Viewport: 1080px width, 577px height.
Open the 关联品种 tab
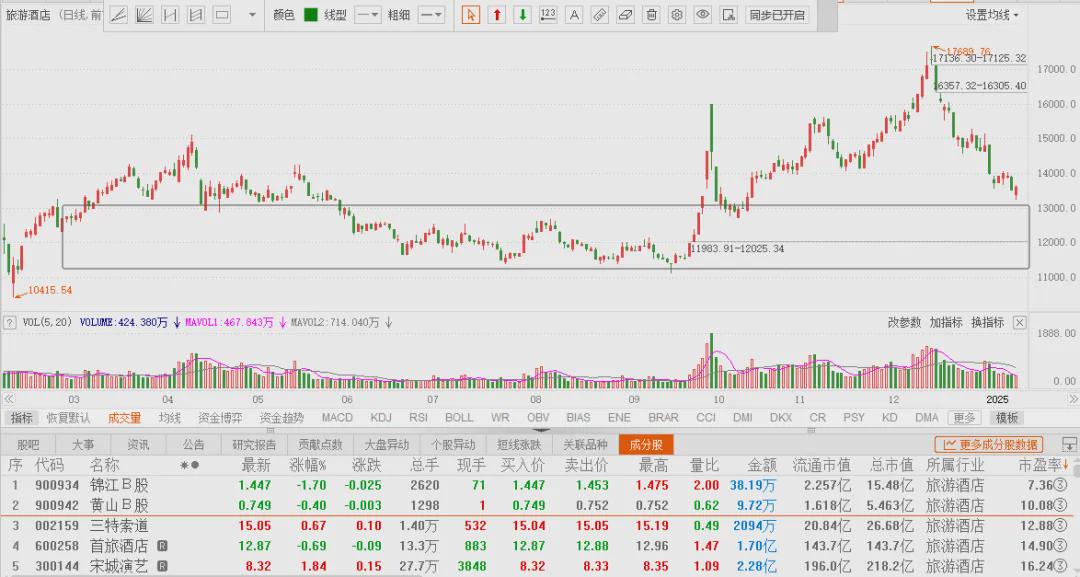click(585, 445)
